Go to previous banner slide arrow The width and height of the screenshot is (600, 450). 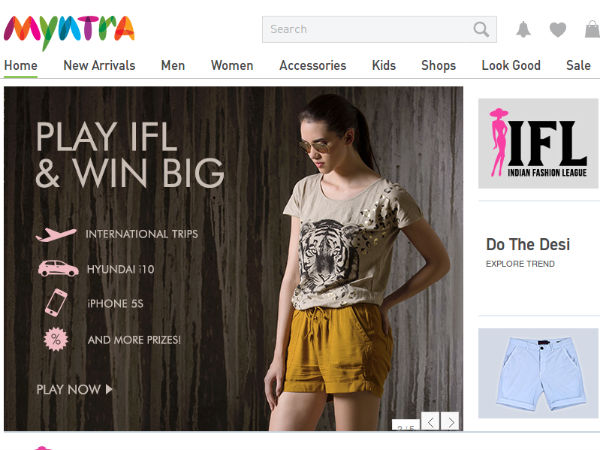pos(430,421)
